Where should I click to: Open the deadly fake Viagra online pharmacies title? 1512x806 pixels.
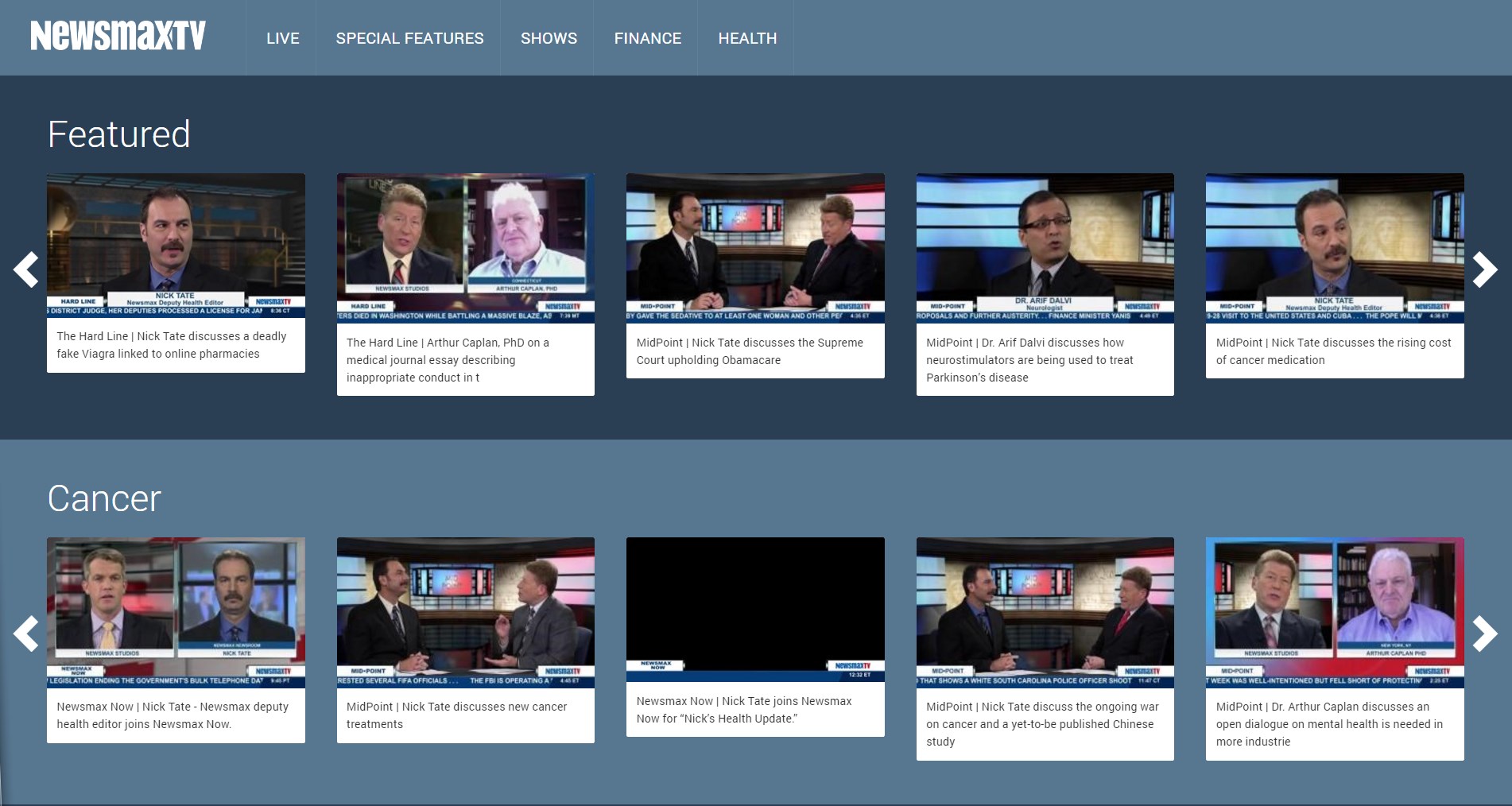coord(172,345)
